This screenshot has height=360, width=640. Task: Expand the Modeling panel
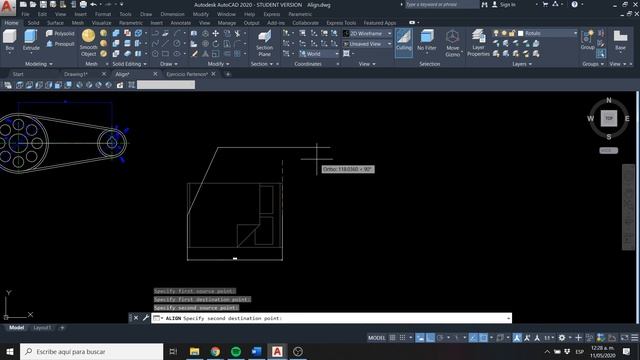coord(39,64)
